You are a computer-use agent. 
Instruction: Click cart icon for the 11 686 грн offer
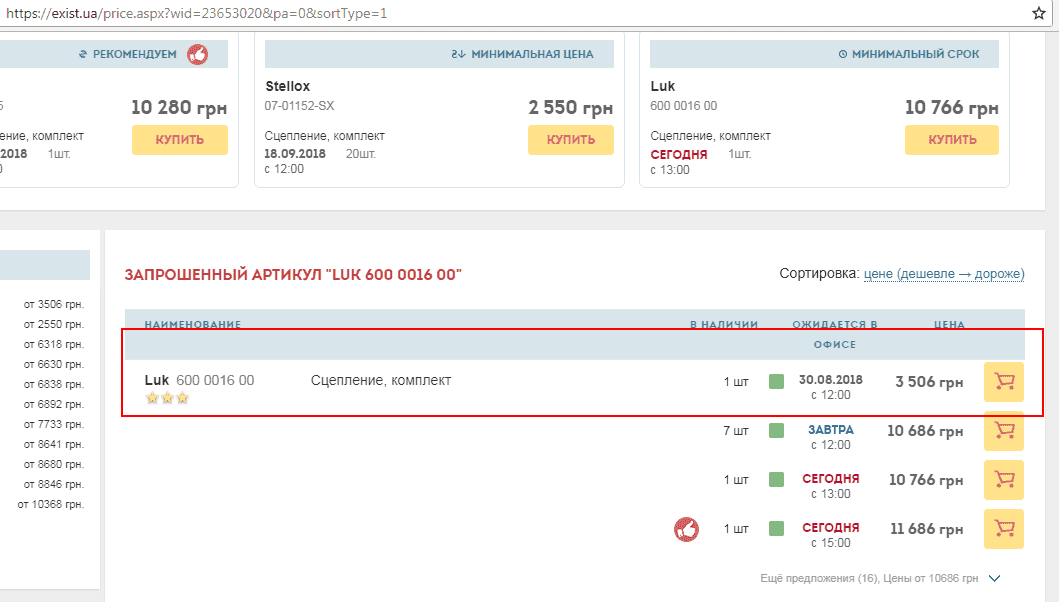point(1004,529)
